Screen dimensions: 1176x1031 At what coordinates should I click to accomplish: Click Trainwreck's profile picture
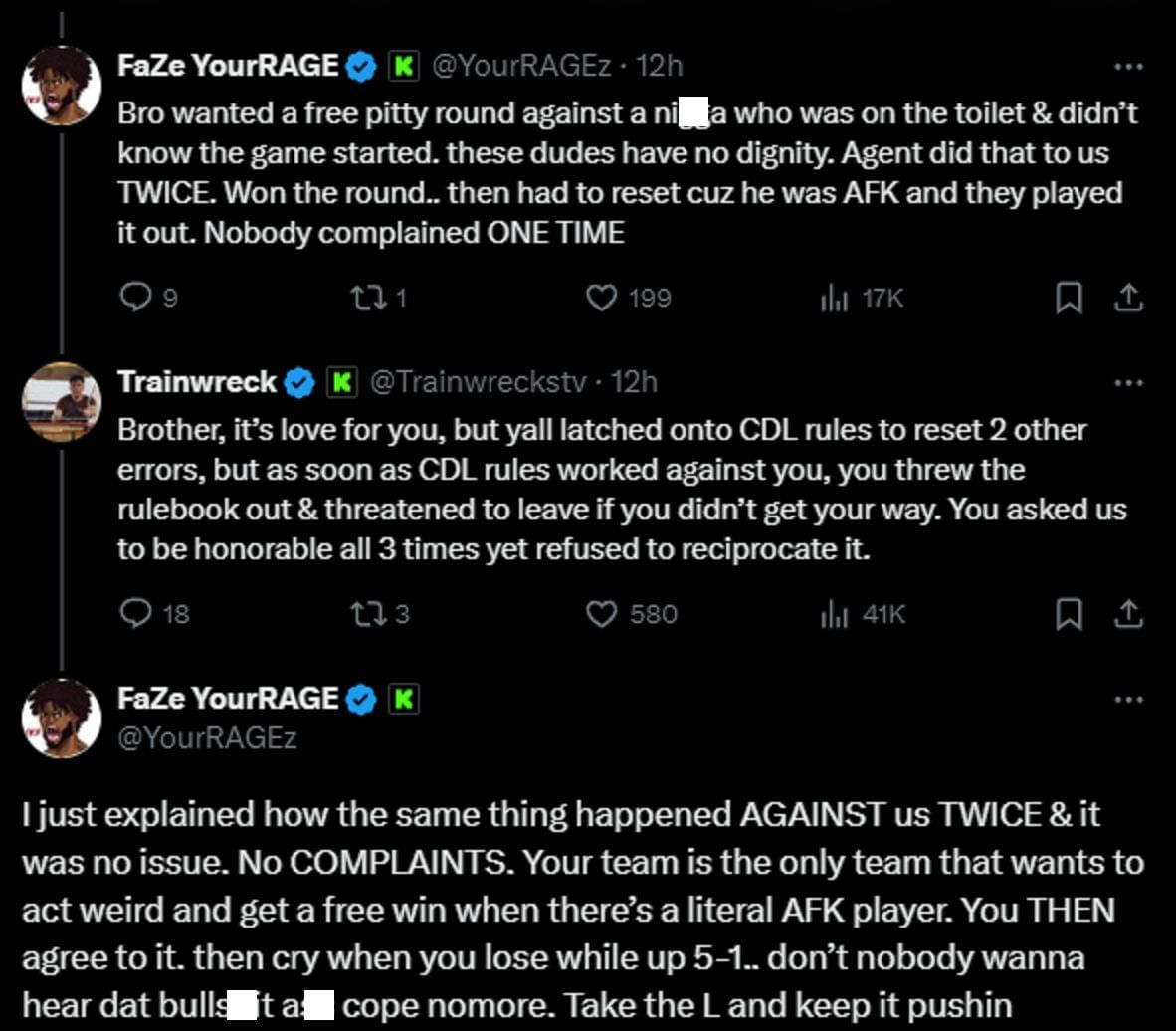tap(62, 401)
